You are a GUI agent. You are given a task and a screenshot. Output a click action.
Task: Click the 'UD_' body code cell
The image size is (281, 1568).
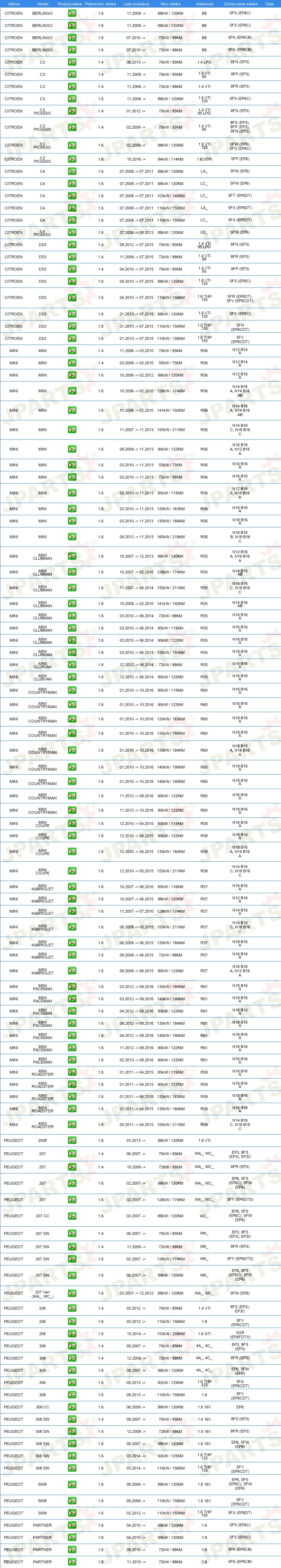[x=204, y=232]
